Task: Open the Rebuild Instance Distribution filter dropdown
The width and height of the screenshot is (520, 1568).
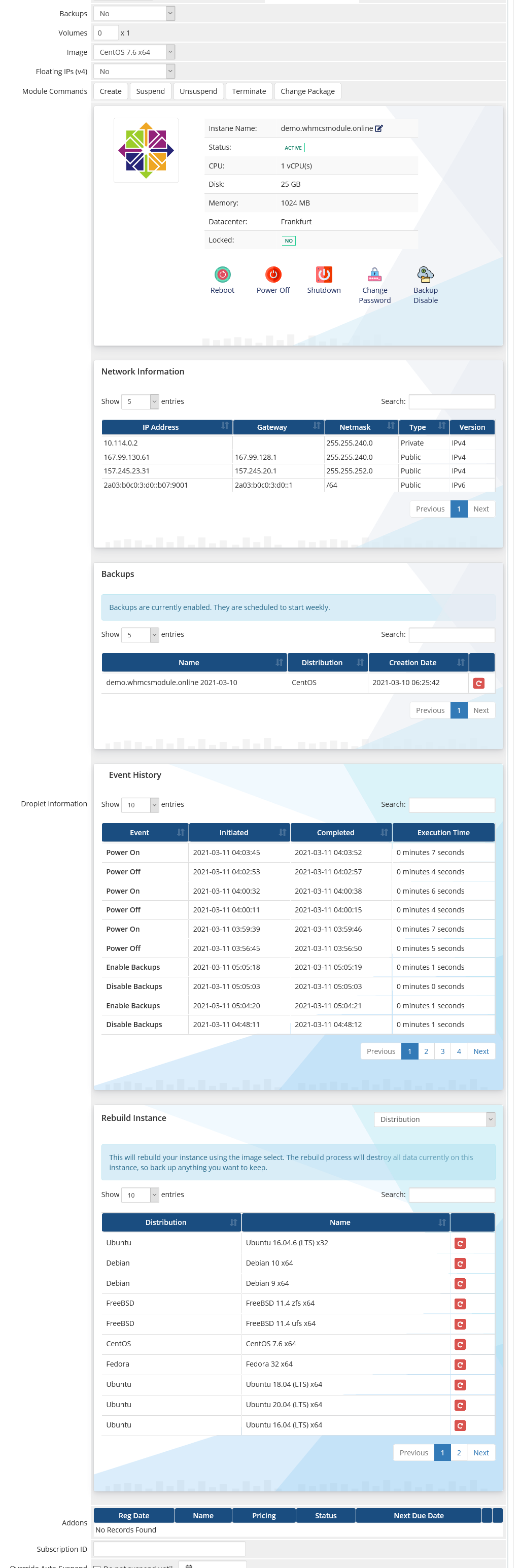Action: (x=434, y=1119)
